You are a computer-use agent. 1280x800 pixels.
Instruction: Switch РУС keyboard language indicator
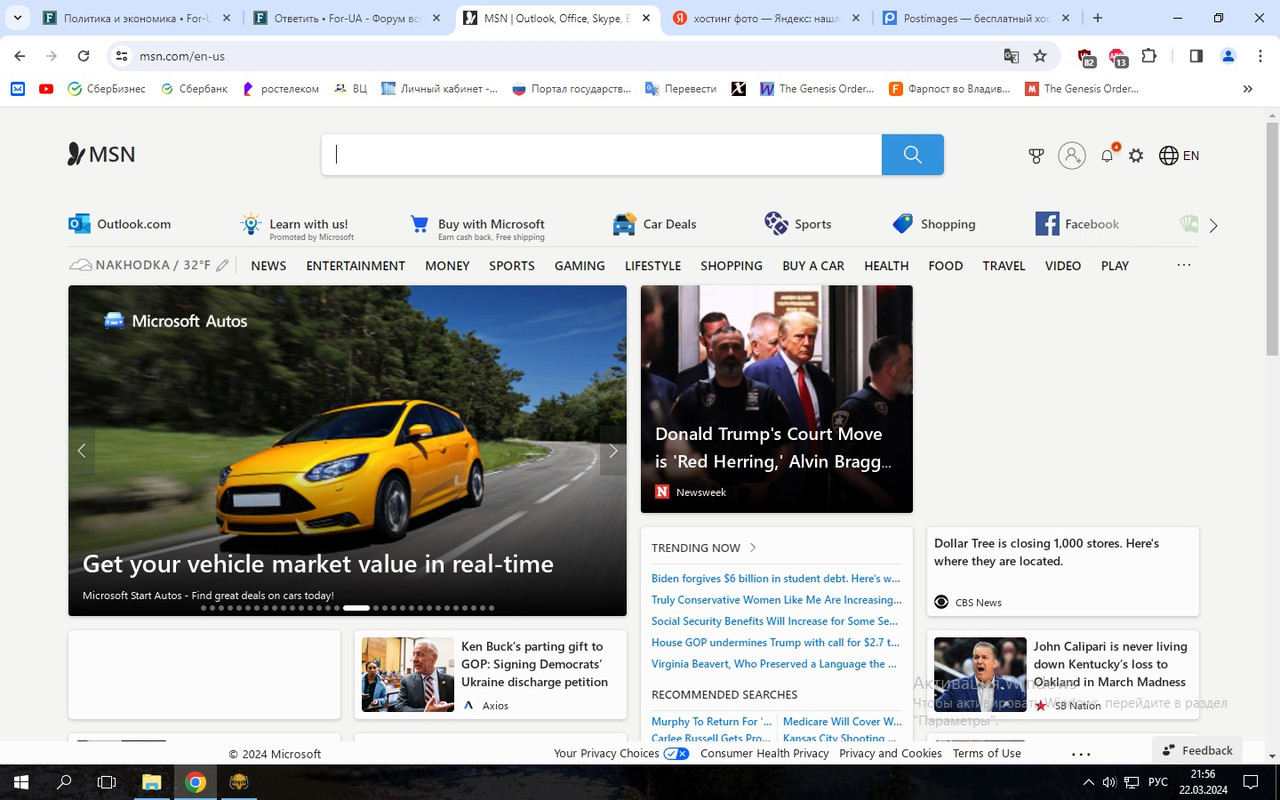pos(1158,782)
